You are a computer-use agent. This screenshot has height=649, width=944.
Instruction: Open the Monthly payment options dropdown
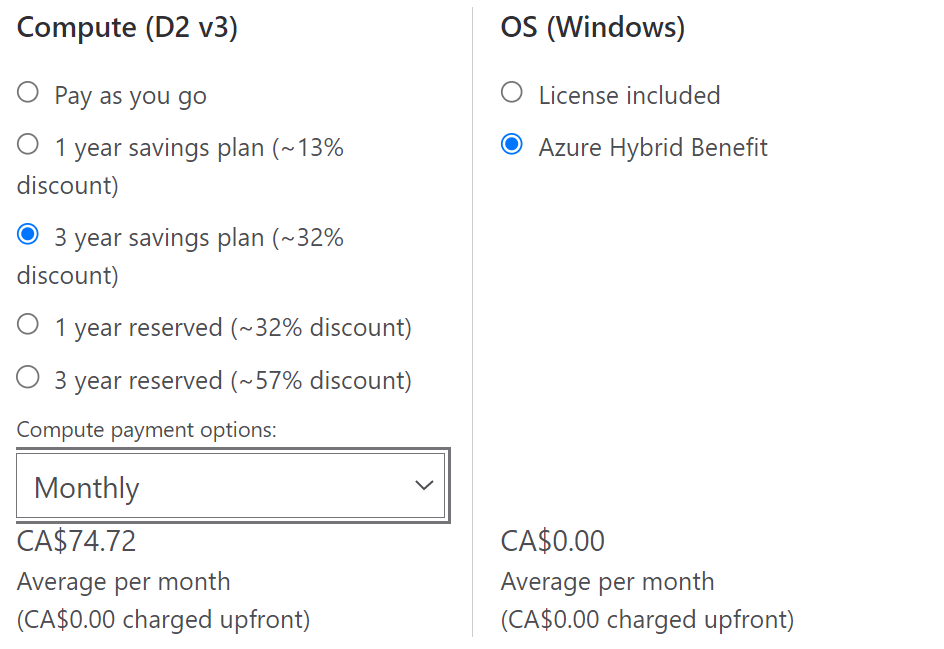(x=231, y=487)
